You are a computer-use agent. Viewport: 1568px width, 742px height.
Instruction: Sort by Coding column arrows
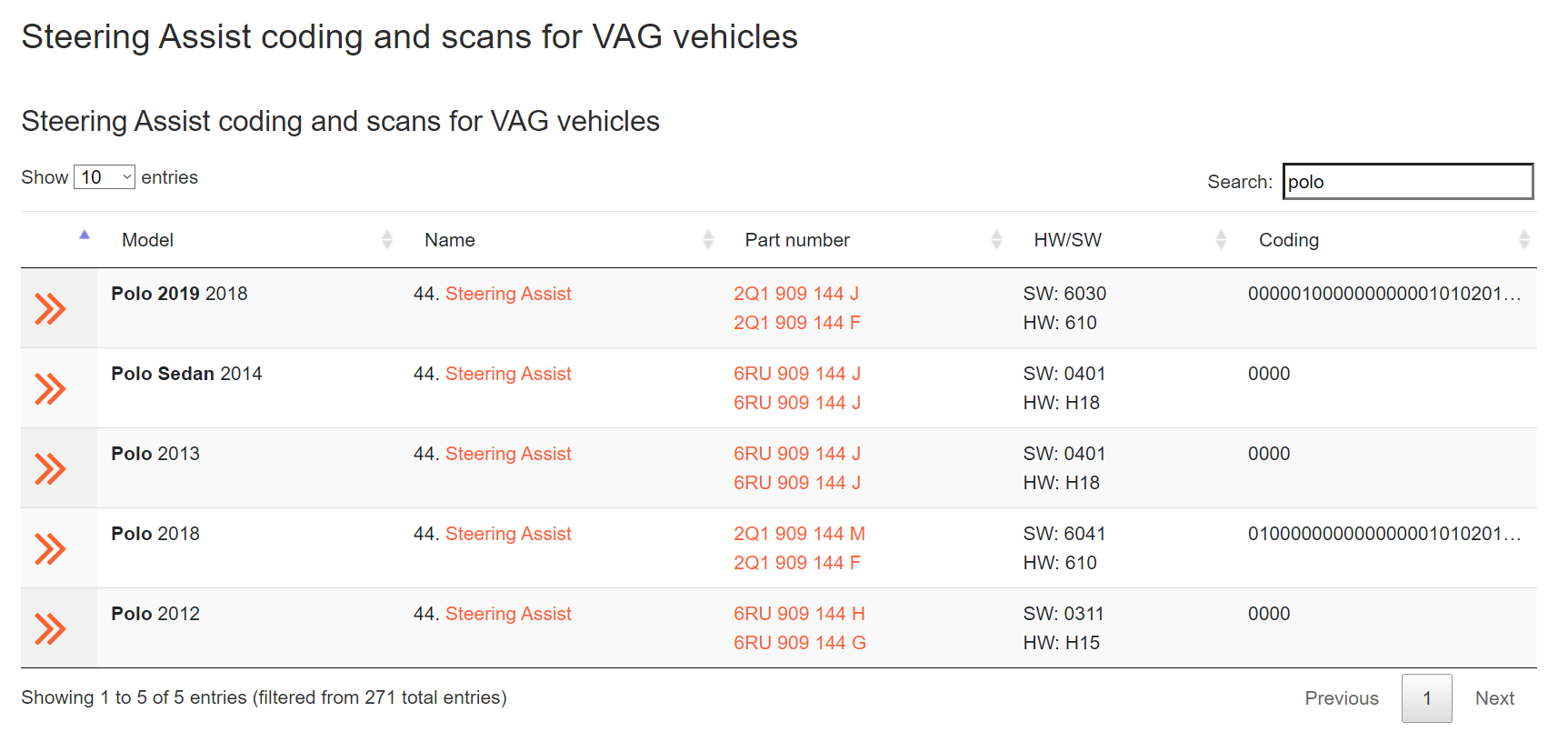tap(1523, 240)
